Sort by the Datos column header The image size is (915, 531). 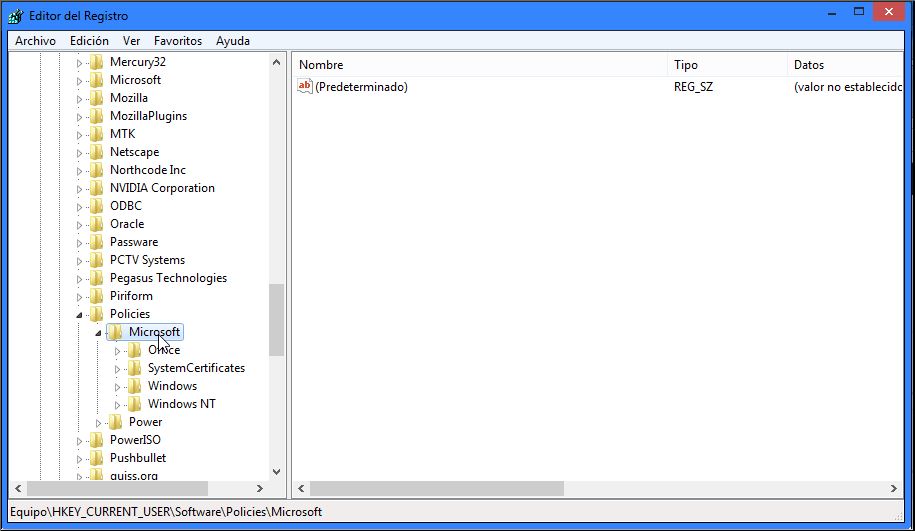[x=846, y=65]
